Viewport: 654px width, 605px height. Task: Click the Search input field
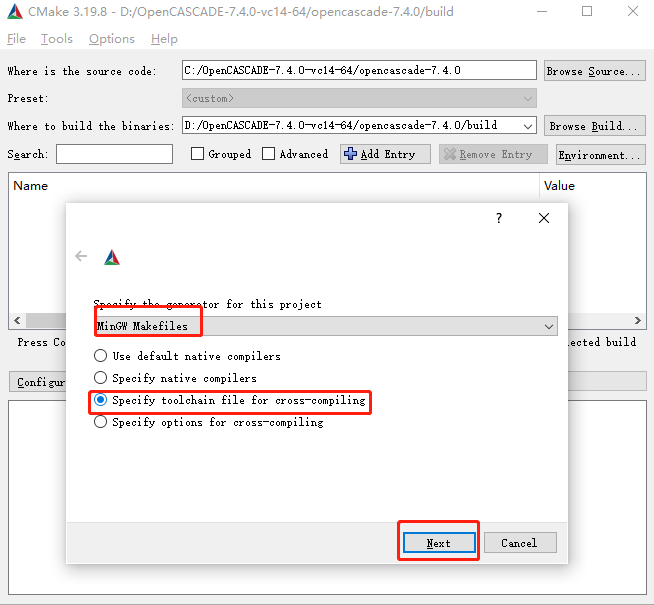[114, 154]
